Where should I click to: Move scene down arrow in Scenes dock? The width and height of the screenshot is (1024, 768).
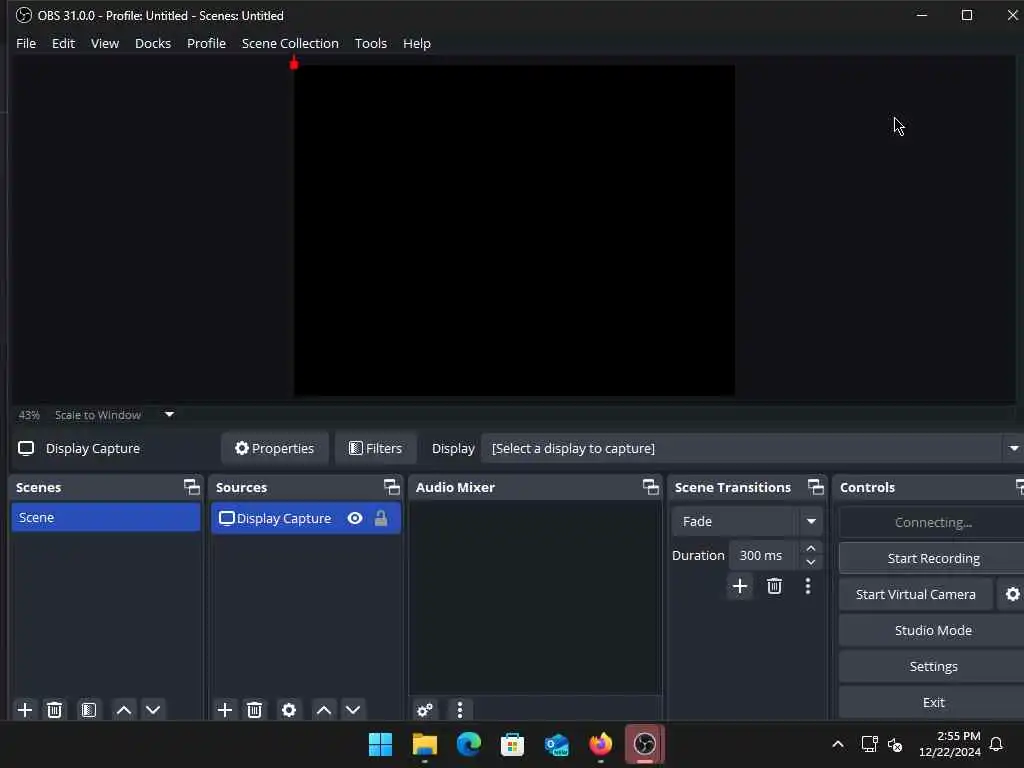click(153, 710)
